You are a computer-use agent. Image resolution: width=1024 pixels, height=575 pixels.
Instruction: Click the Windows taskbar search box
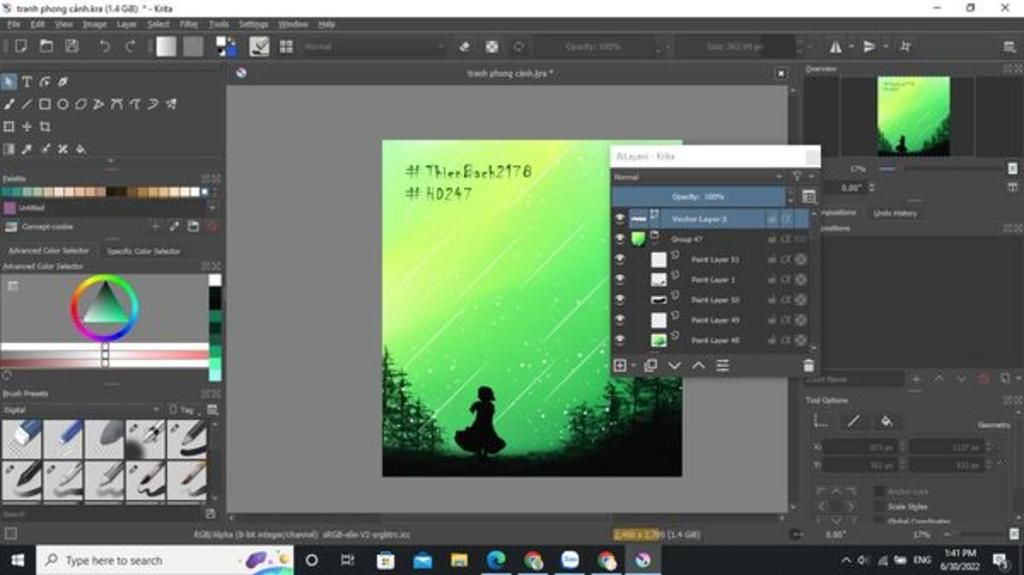165,561
